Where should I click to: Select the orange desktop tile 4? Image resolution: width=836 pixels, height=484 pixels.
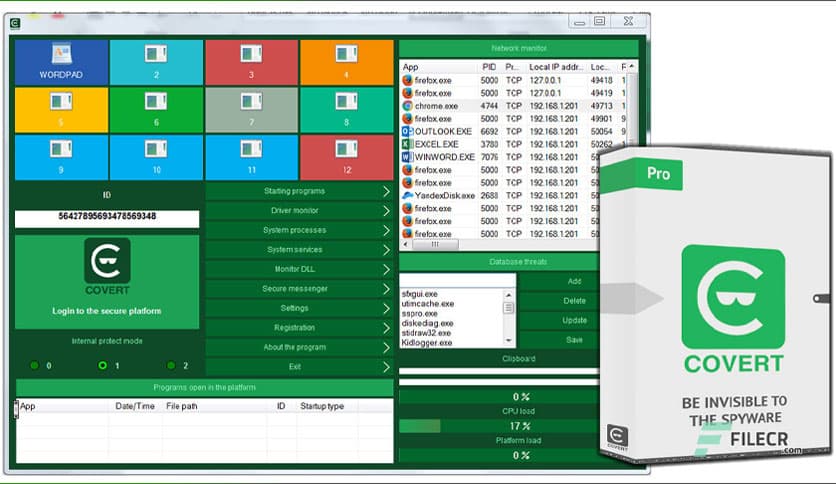346,62
